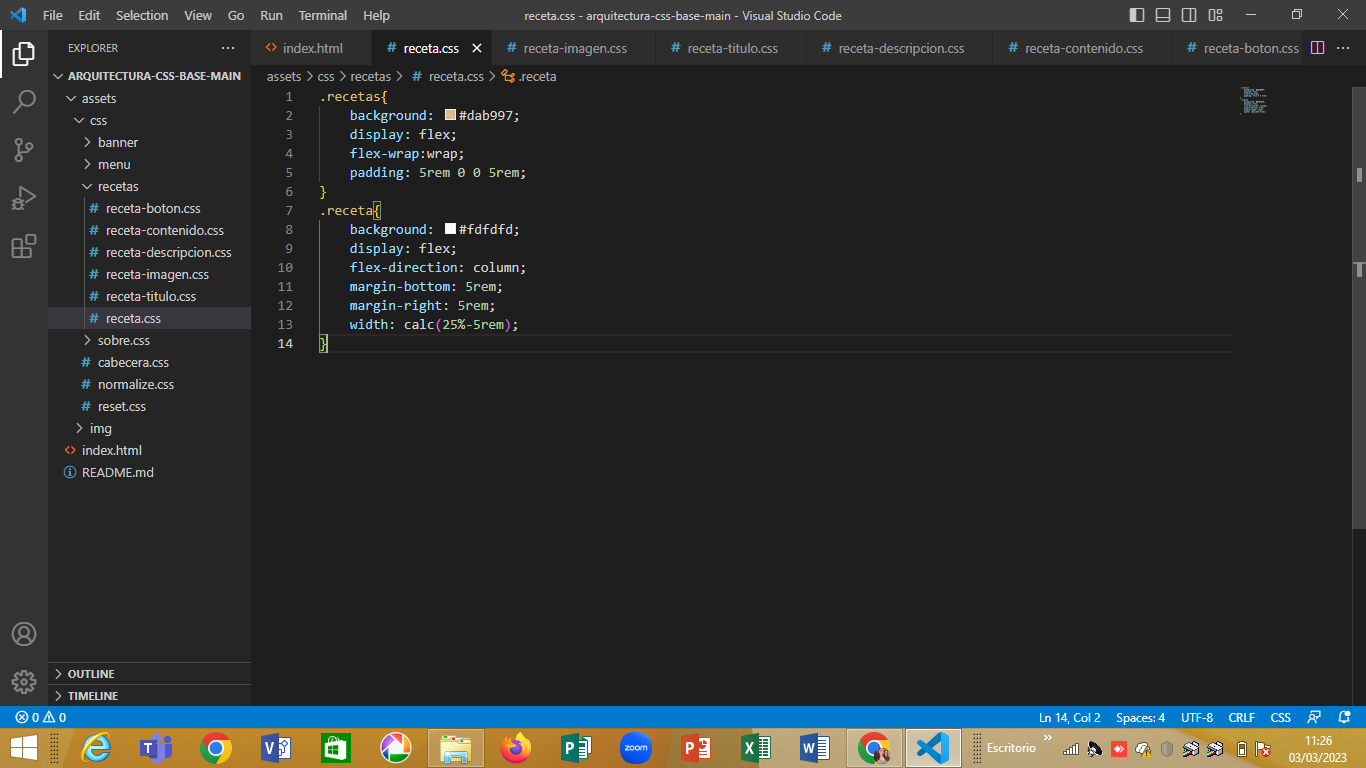
Task: Open normalize.css in file tree
Action: (x=150, y=384)
